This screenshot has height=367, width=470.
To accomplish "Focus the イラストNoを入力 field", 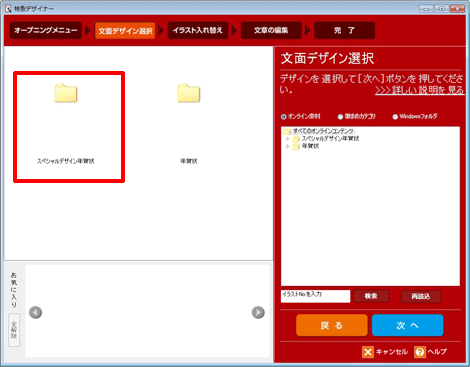I will [x=315, y=296].
